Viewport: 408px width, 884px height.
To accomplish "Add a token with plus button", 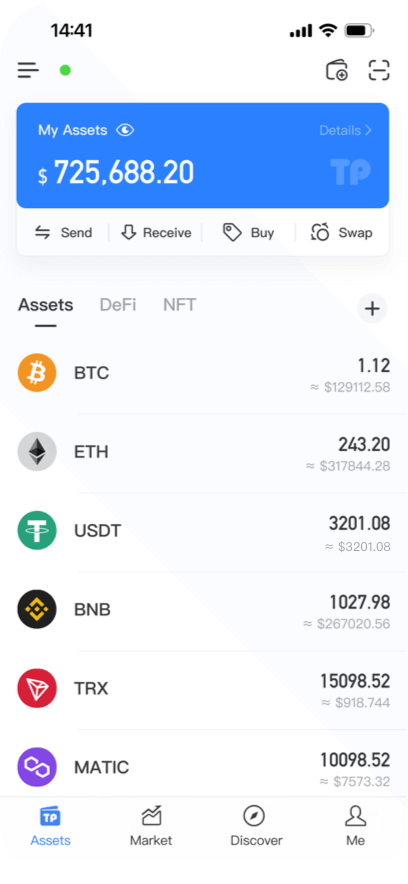I will [372, 308].
